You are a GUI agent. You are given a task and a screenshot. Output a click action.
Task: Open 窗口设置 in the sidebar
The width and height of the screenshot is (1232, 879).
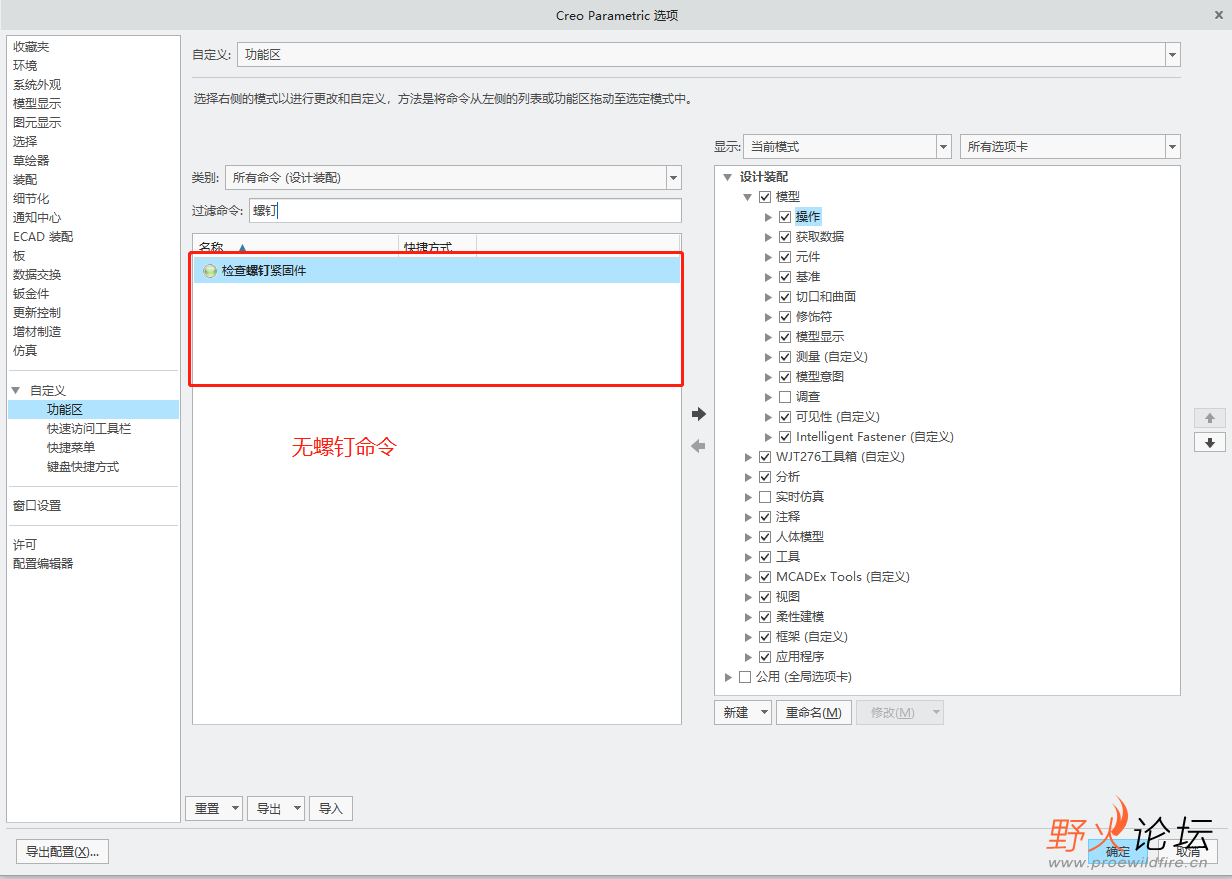click(37, 506)
